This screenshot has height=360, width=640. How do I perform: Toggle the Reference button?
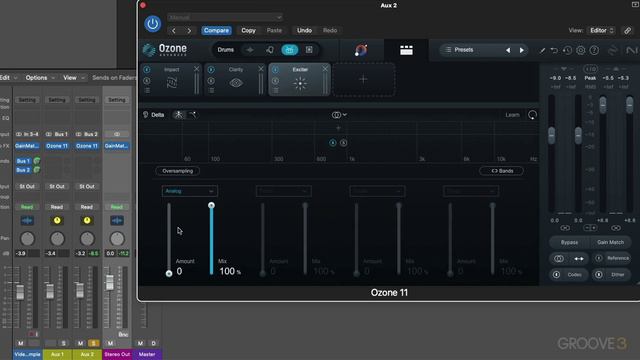tap(612, 258)
